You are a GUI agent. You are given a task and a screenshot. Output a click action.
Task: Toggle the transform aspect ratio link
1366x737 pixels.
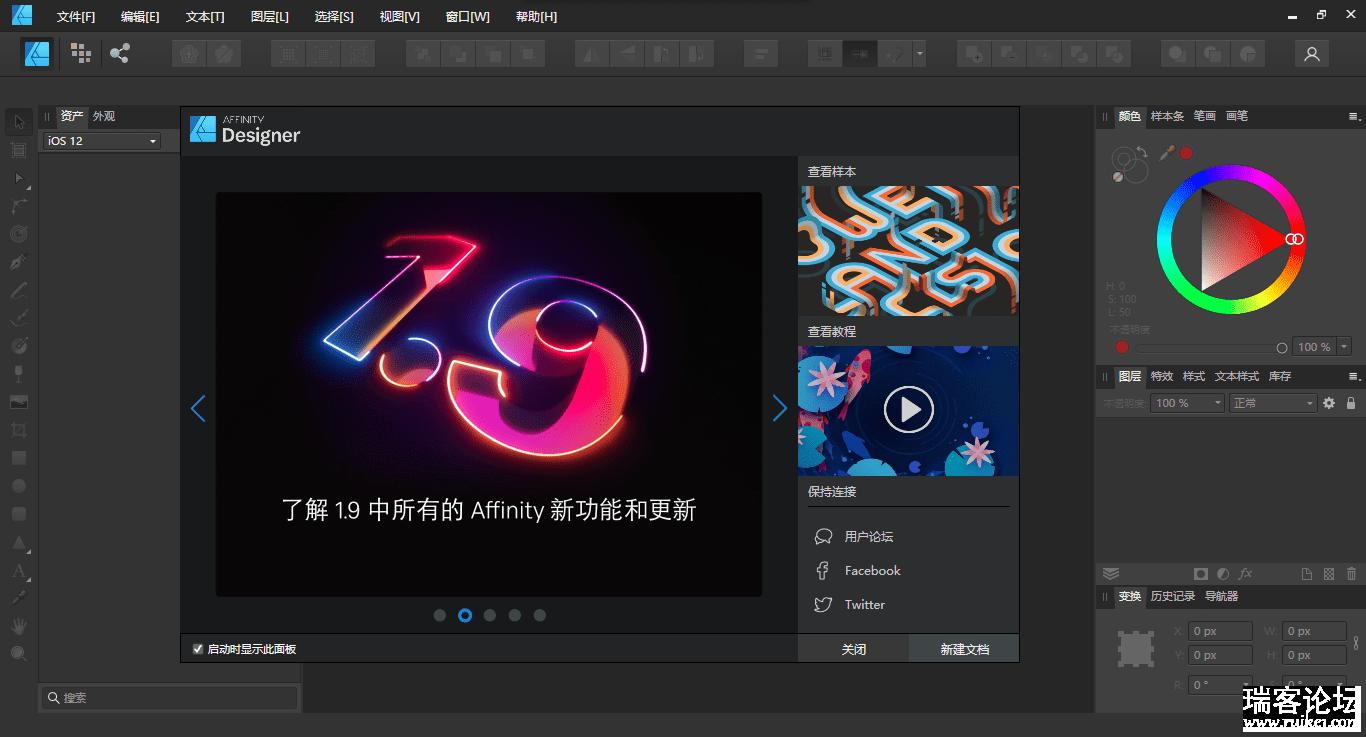pyautogui.click(x=1356, y=643)
